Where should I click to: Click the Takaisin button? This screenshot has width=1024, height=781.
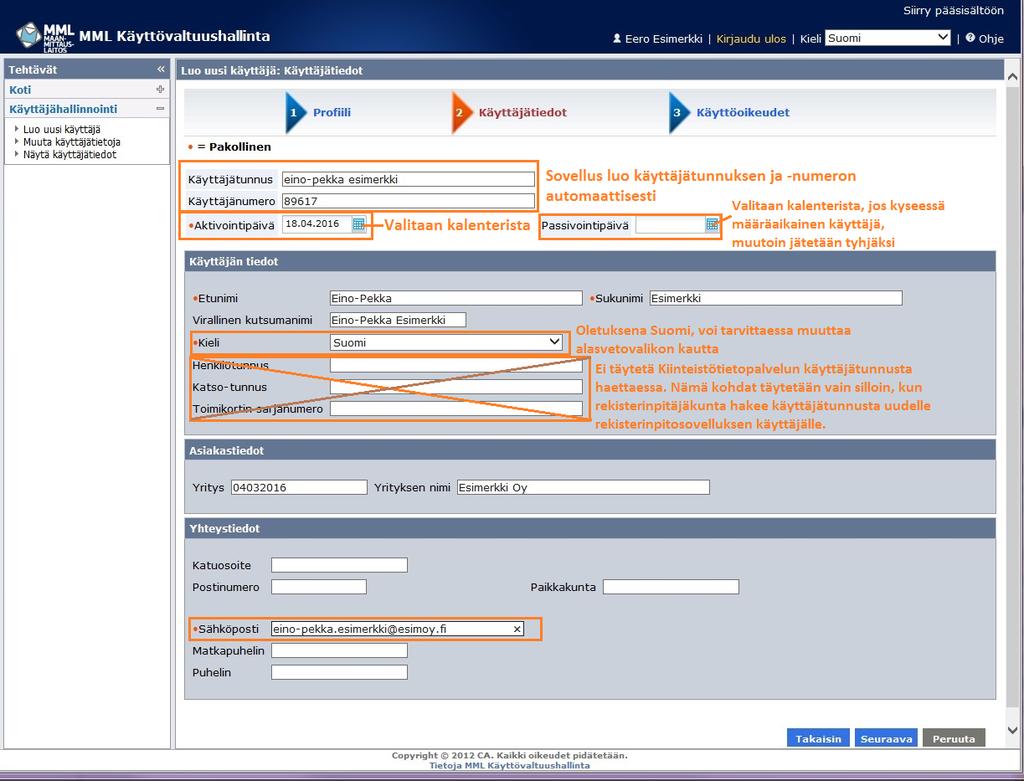(x=818, y=739)
